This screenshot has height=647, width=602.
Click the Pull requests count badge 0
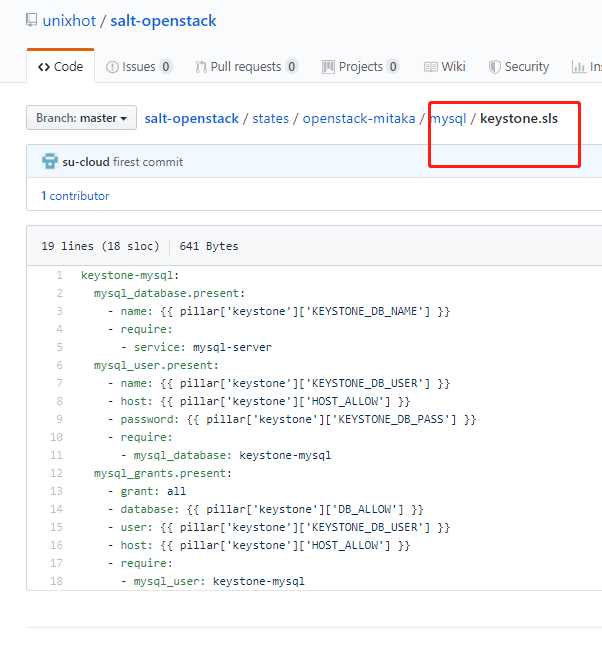coord(292,66)
